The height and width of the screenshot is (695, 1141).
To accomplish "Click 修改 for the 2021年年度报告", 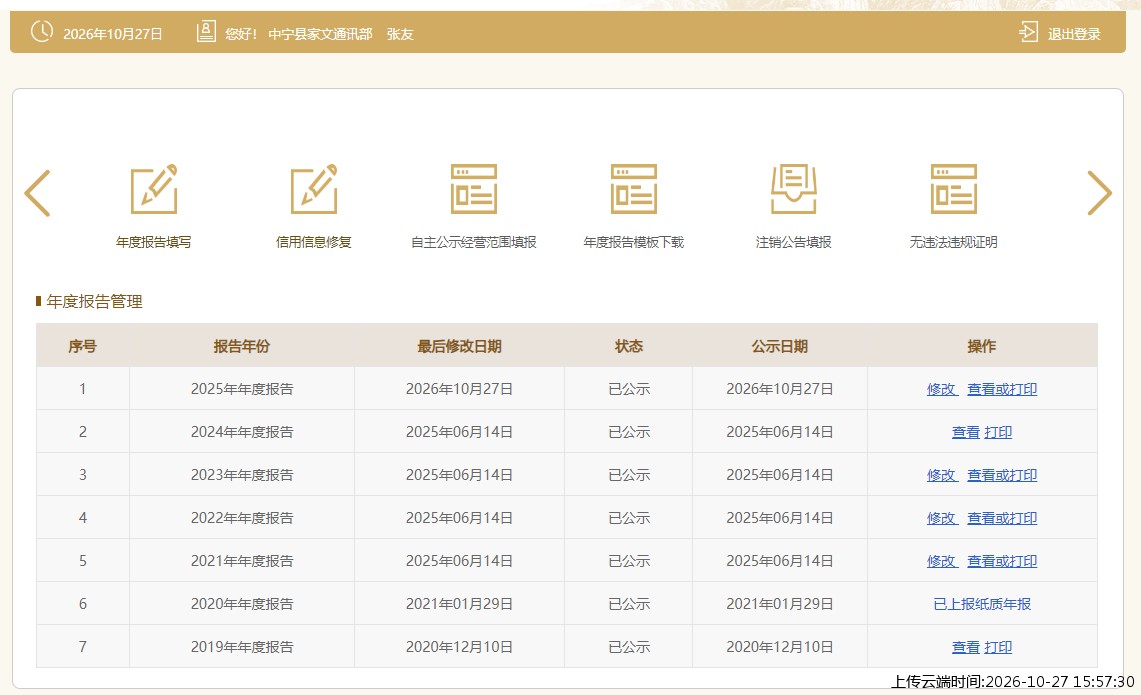I will 942,561.
